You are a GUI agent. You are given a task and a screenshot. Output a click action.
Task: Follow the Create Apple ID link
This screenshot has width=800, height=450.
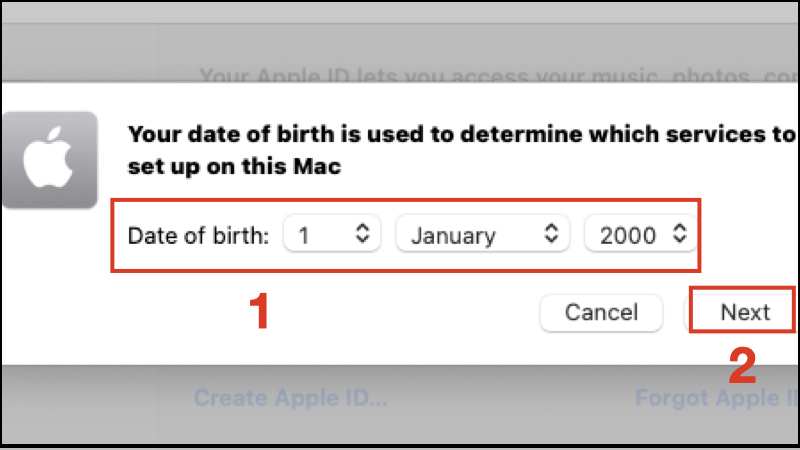pyautogui.click(x=290, y=398)
